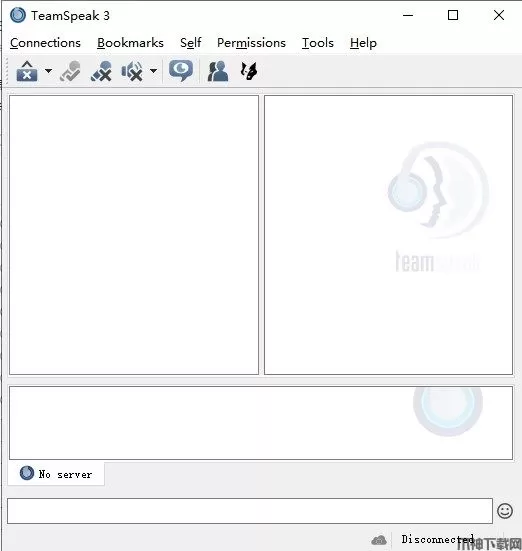Click the Disconnected status text
The width and height of the screenshot is (522, 551).
pyautogui.click(x=438, y=539)
